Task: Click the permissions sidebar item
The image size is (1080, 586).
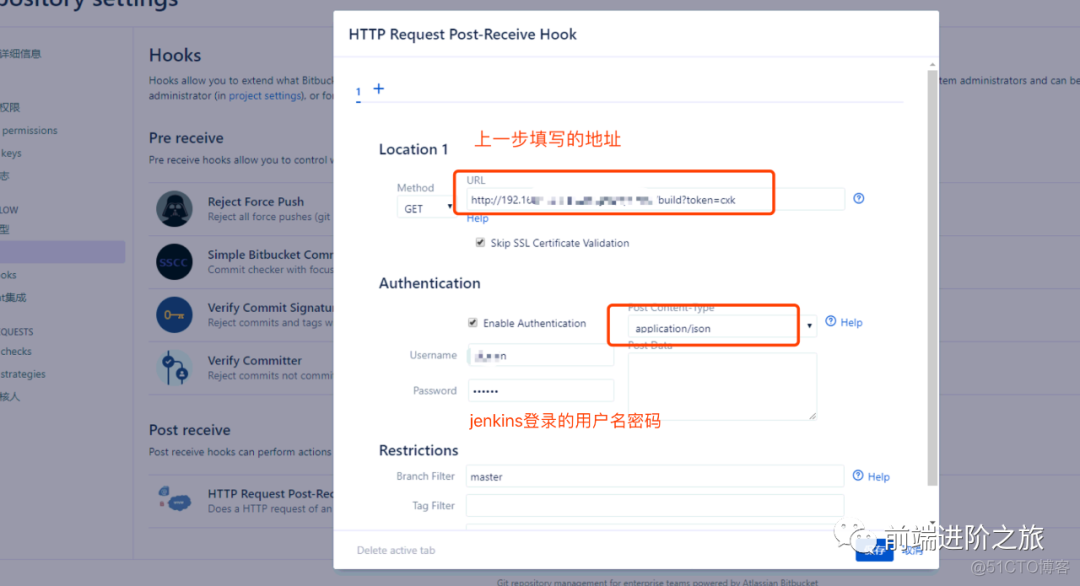Action: pos(30,130)
